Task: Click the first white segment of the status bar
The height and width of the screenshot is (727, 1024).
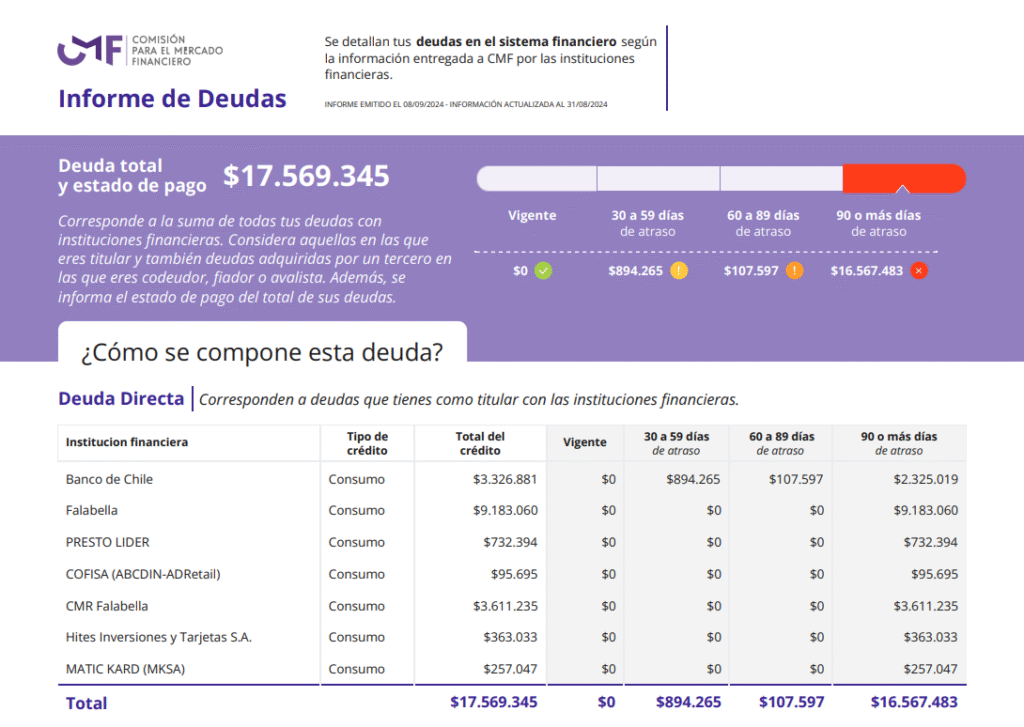Action: coord(537,178)
